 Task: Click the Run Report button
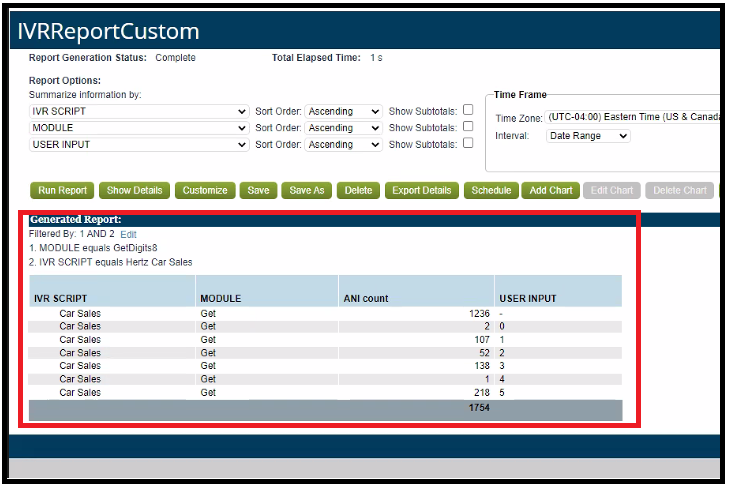pos(62,191)
